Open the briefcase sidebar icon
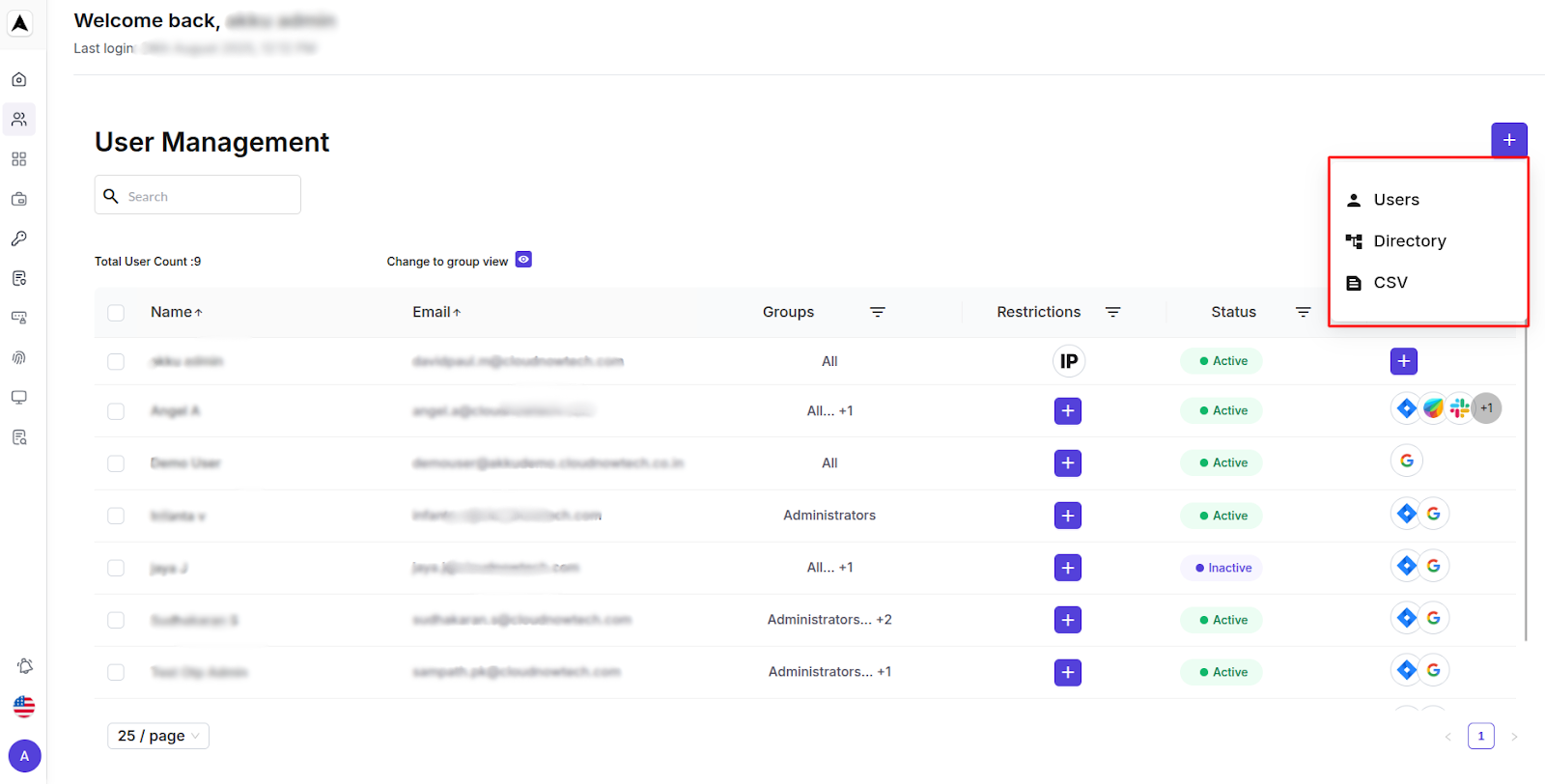This screenshot has height=784, width=1545. click(19, 199)
